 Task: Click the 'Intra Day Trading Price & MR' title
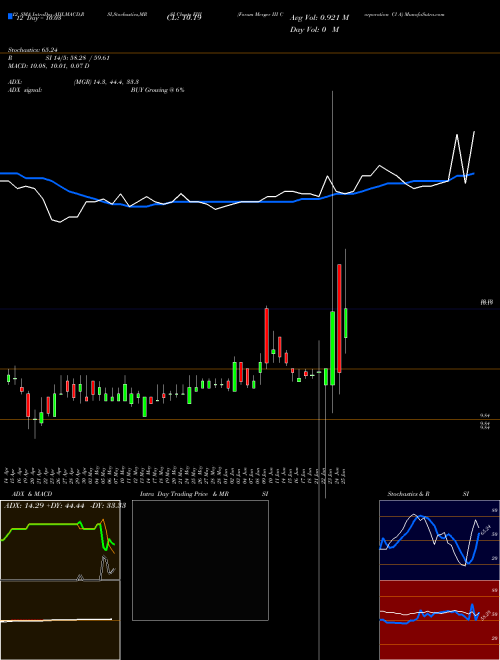pyautogui.click(x=184, y=494)
